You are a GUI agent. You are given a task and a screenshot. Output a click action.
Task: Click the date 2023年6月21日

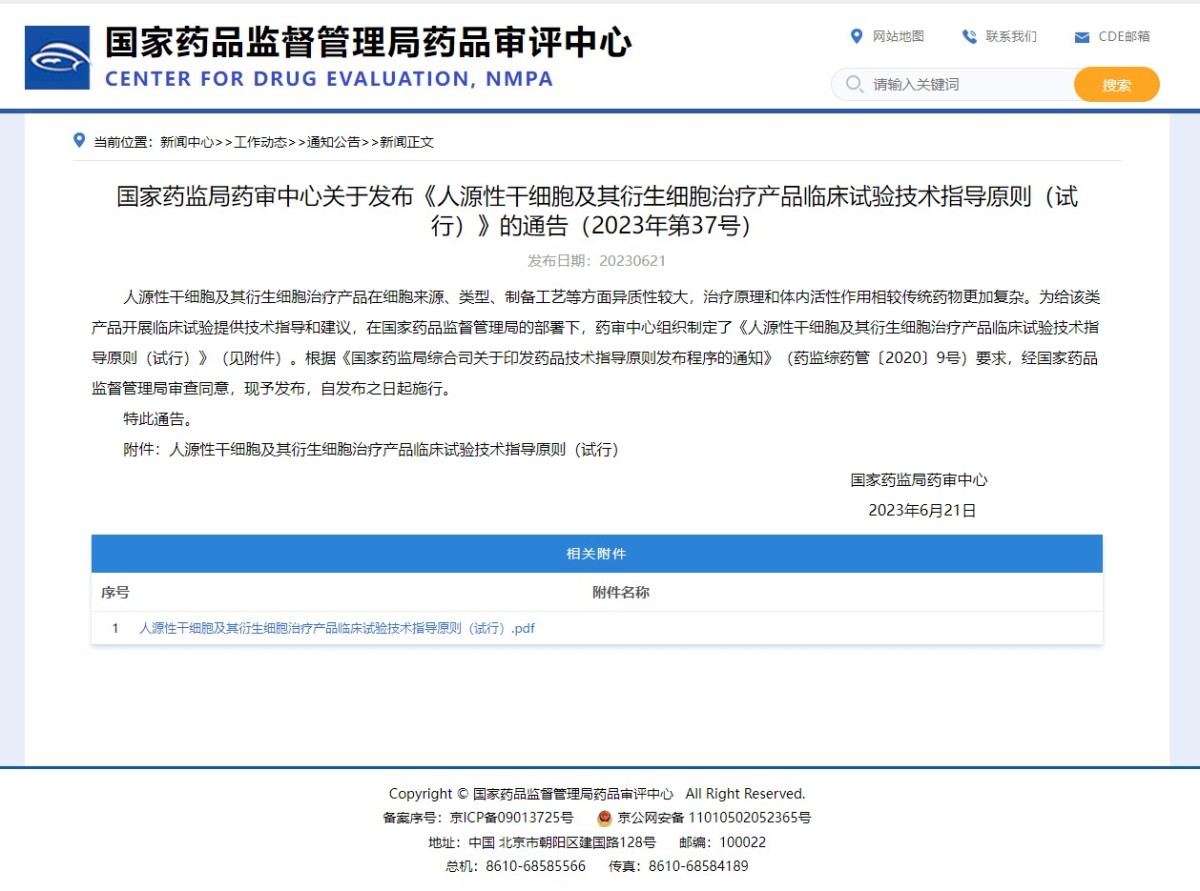[x=922, y=510]
